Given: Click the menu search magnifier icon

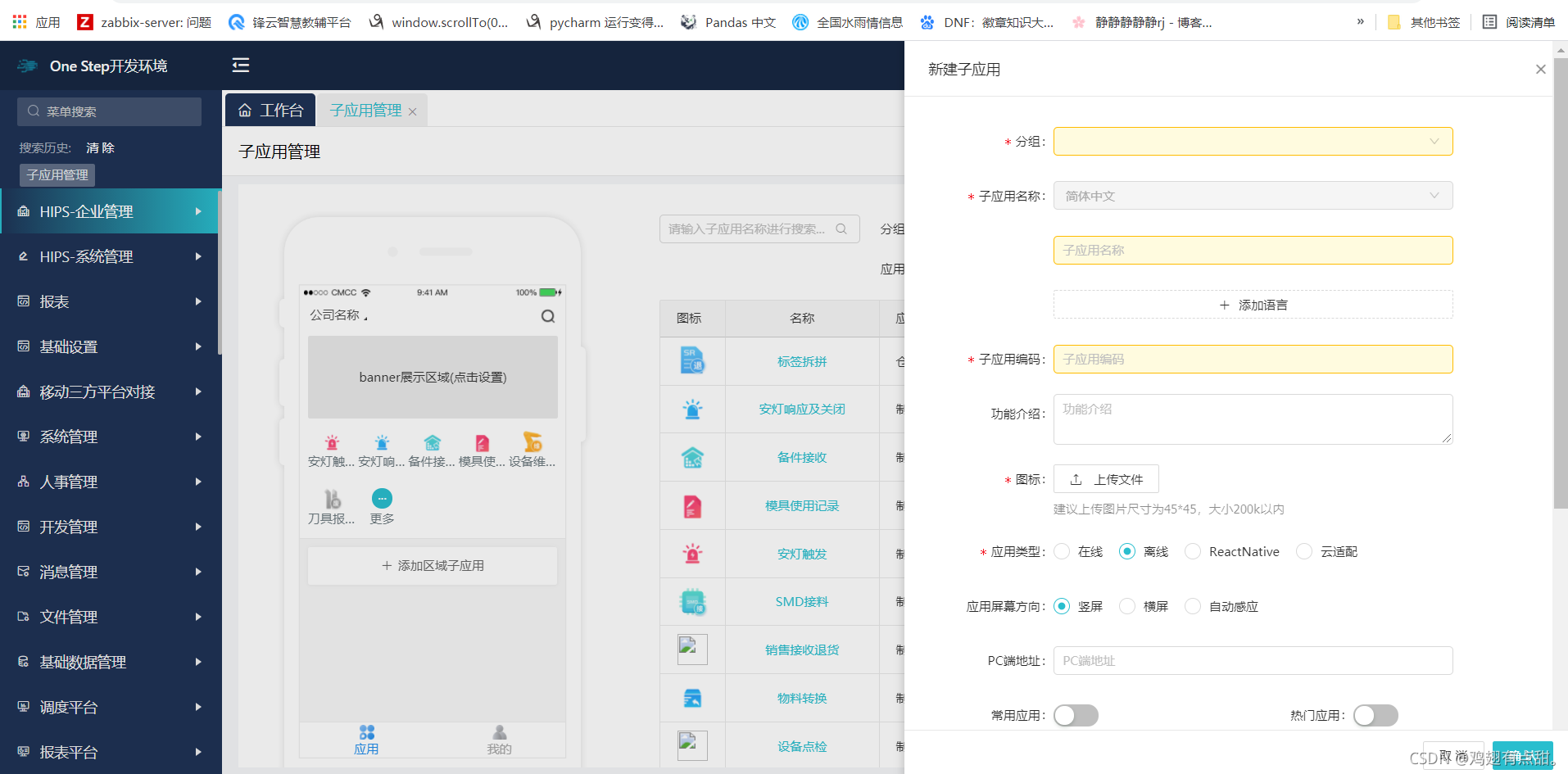Looking at the screenshot, I should coord(34,111).
